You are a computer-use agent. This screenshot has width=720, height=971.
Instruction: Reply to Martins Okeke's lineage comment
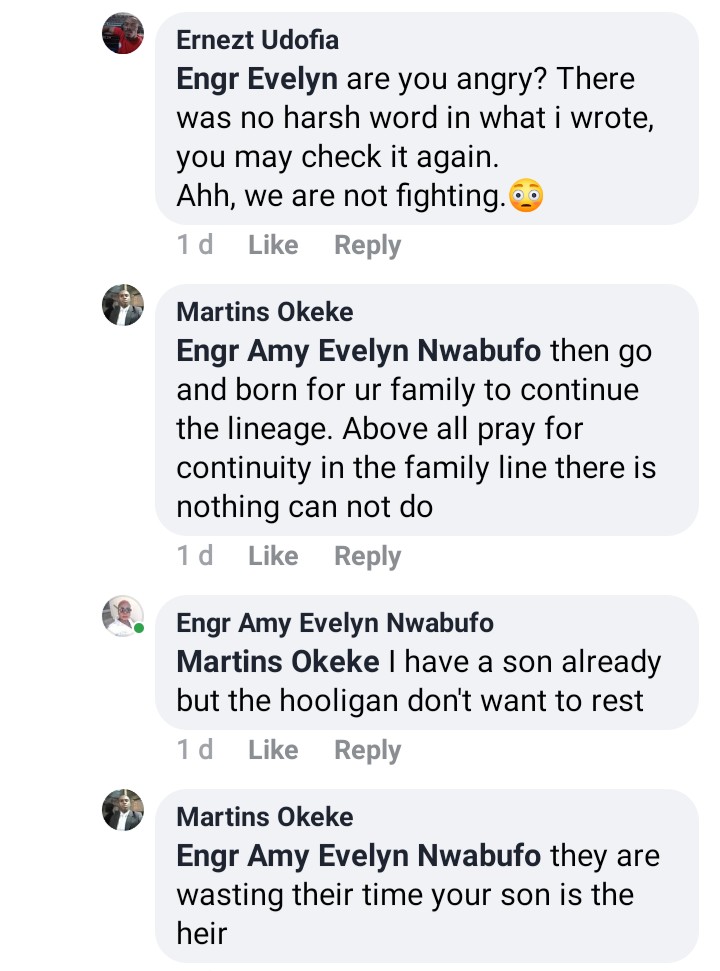click(367, 556)
